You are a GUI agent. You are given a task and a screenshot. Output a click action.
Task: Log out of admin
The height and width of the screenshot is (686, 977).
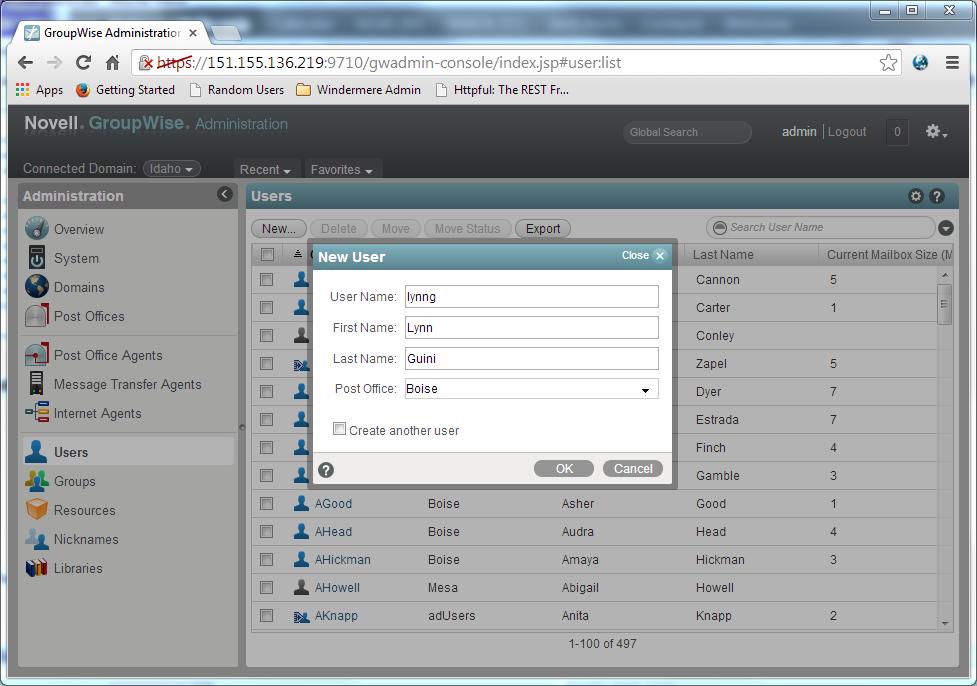click(x=847, y=131)
